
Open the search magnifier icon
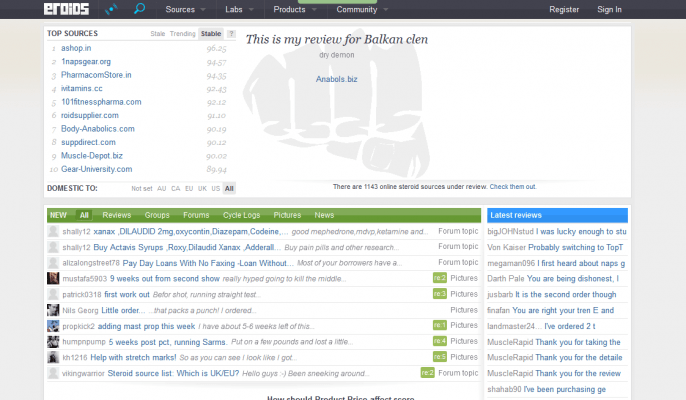(x=139, y=9)
